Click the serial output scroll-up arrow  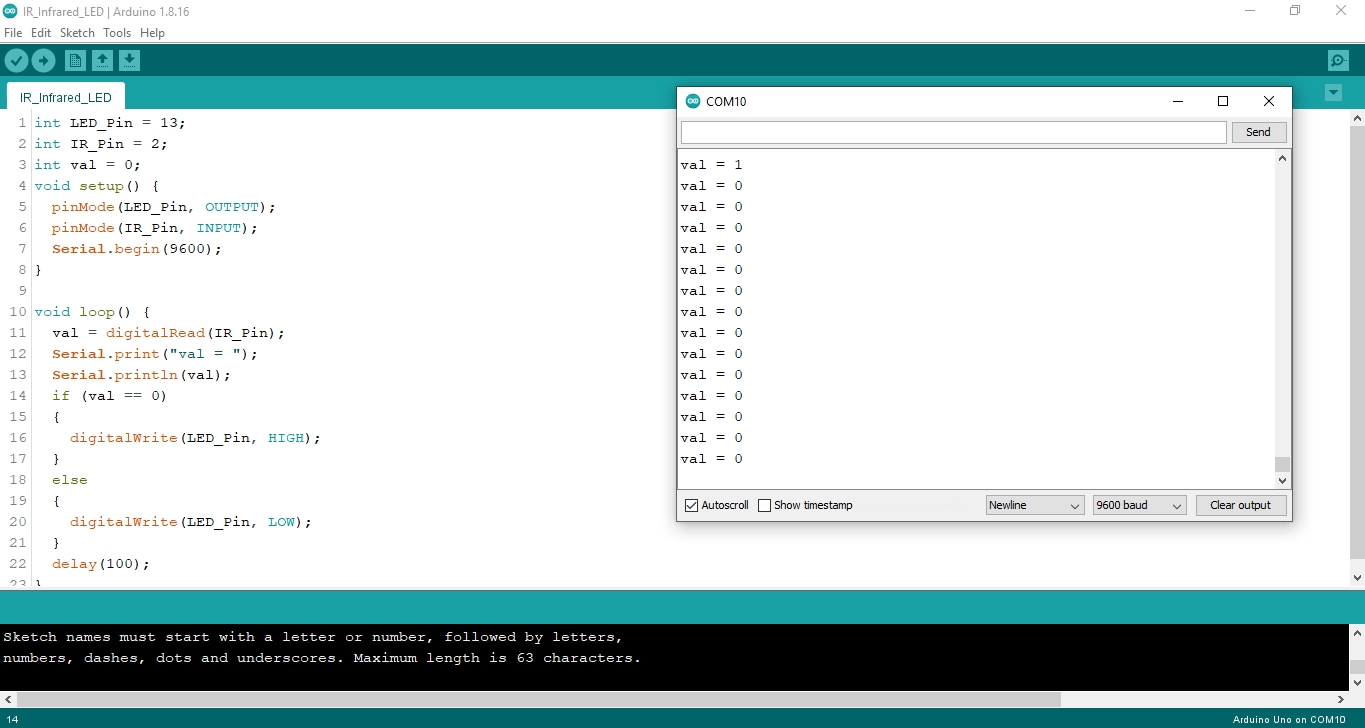pos(1283,158)
